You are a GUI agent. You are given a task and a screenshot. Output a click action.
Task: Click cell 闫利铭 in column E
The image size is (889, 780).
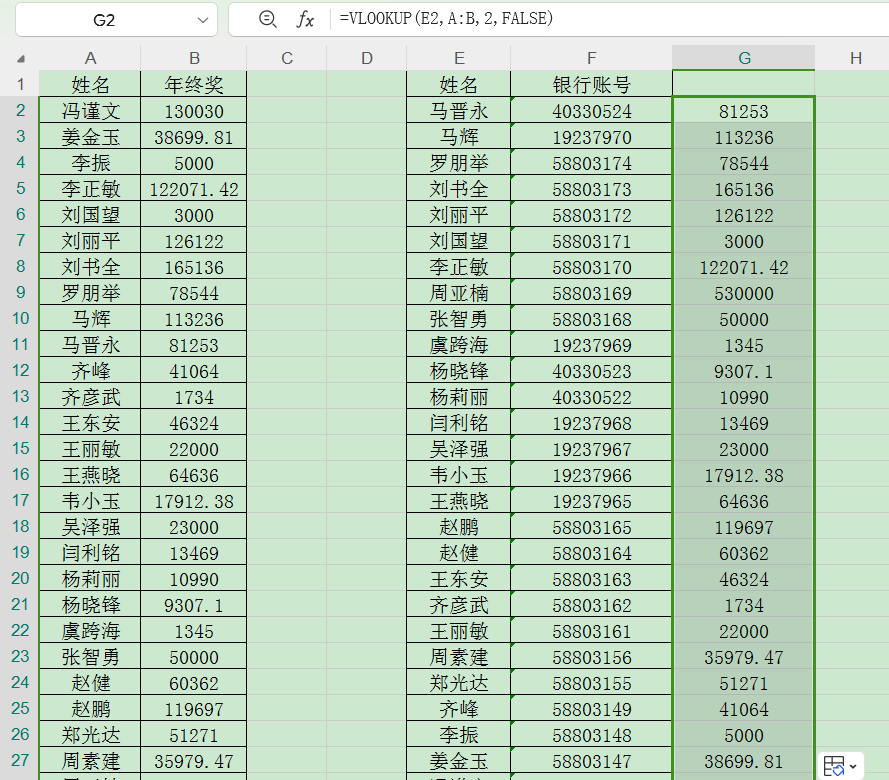459,423
